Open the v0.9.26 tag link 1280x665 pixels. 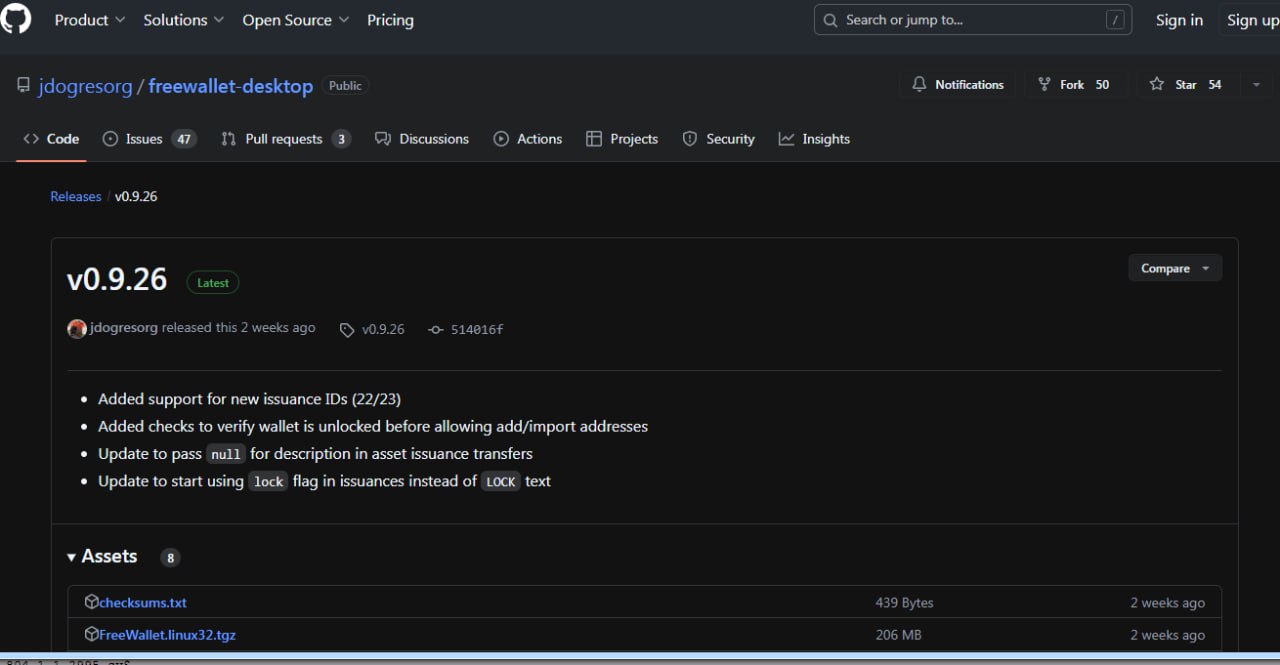point(383,329)
